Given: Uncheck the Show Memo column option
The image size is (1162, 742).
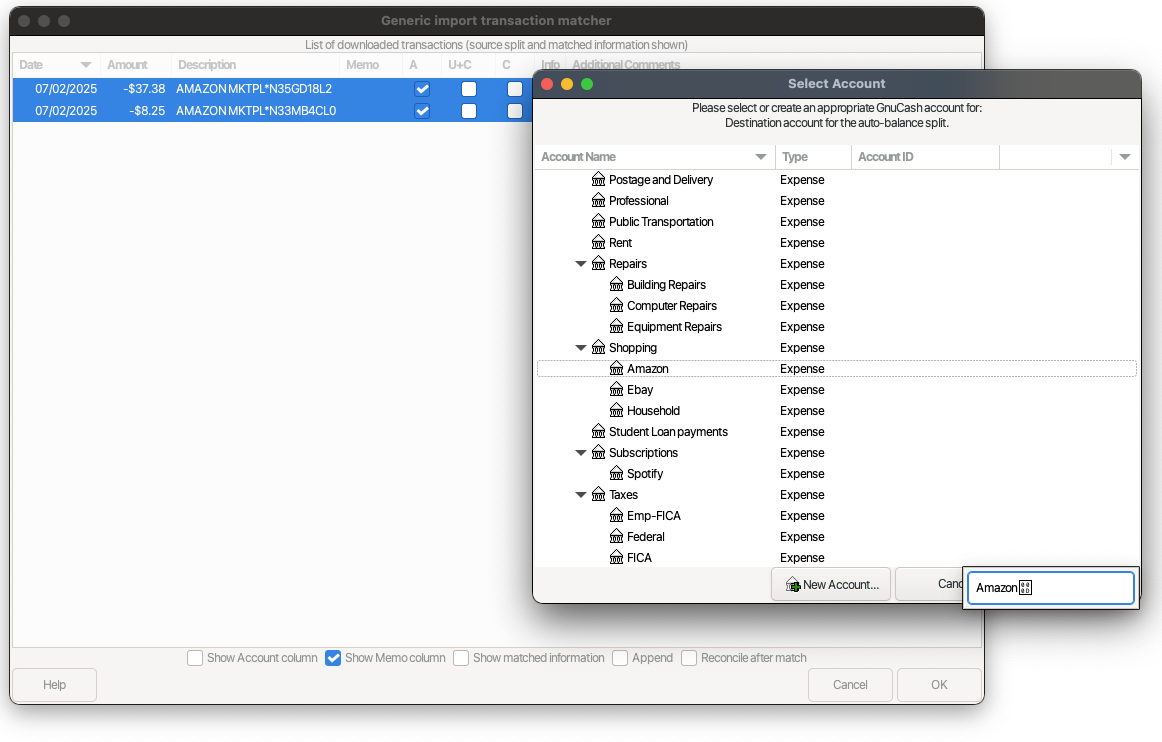Looking at the screenshot, I should (x=334, y=658).
